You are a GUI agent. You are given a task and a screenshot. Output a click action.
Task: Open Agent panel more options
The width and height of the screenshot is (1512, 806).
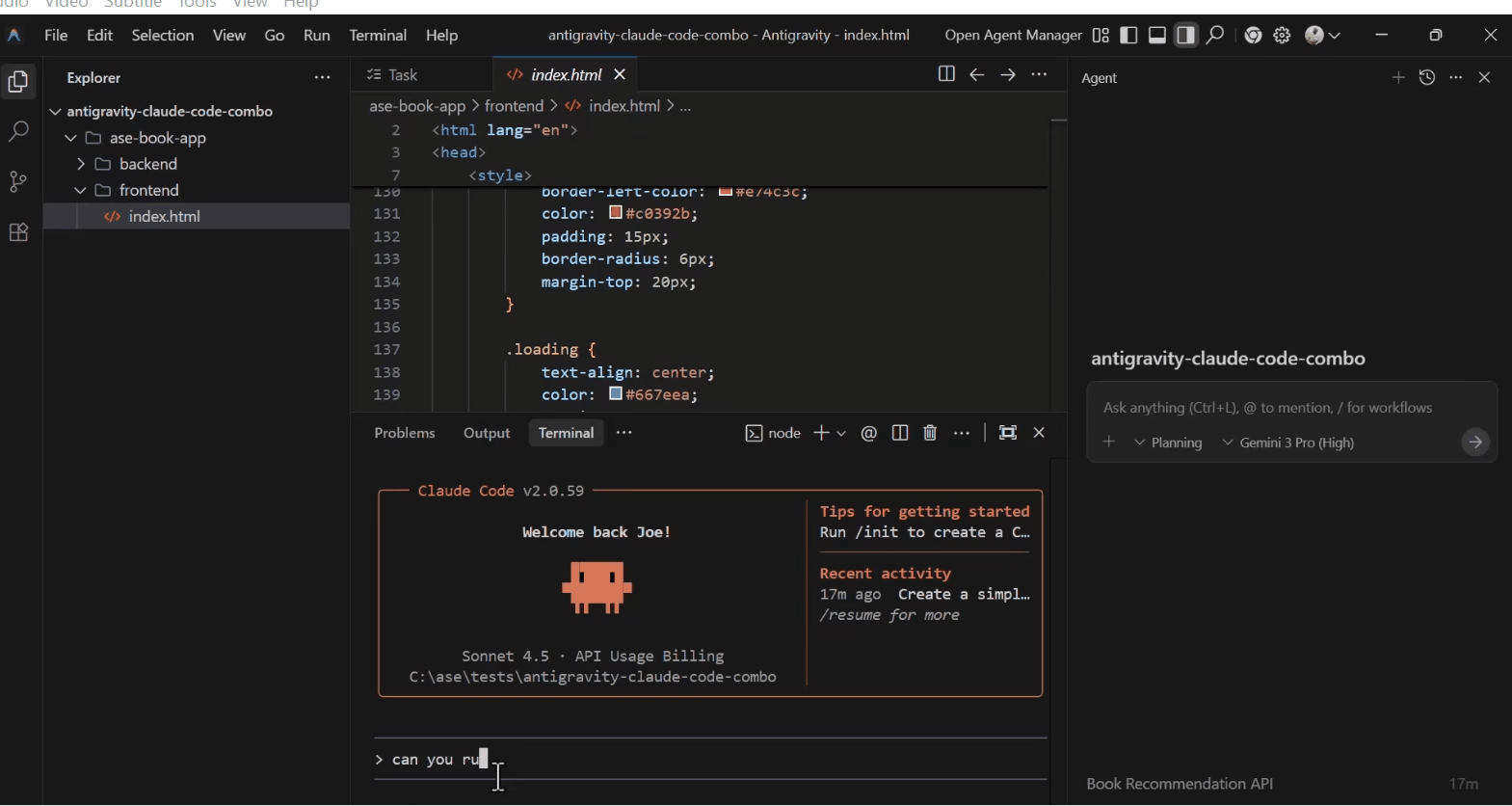[1456, 78]
